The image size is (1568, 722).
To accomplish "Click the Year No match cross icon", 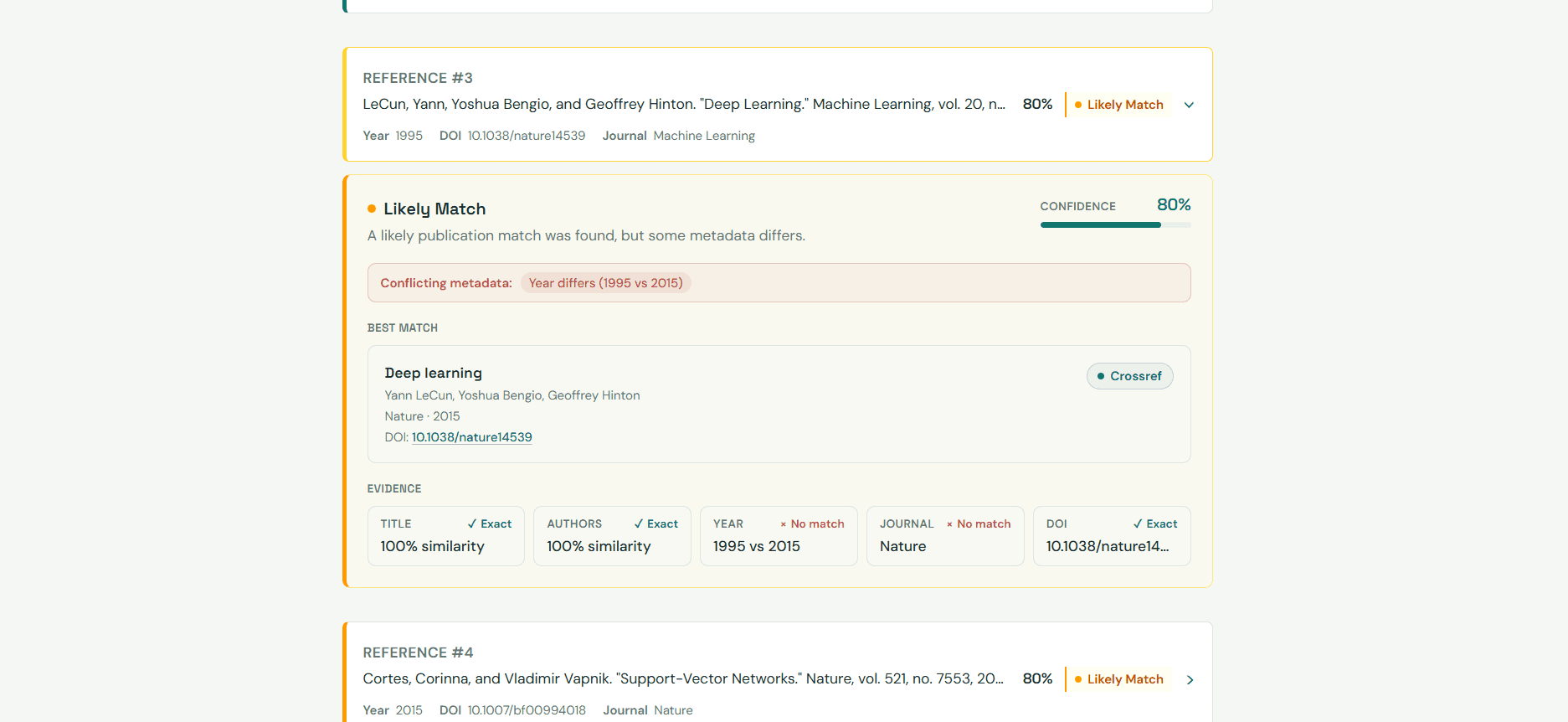I will [x=784, y=524].
